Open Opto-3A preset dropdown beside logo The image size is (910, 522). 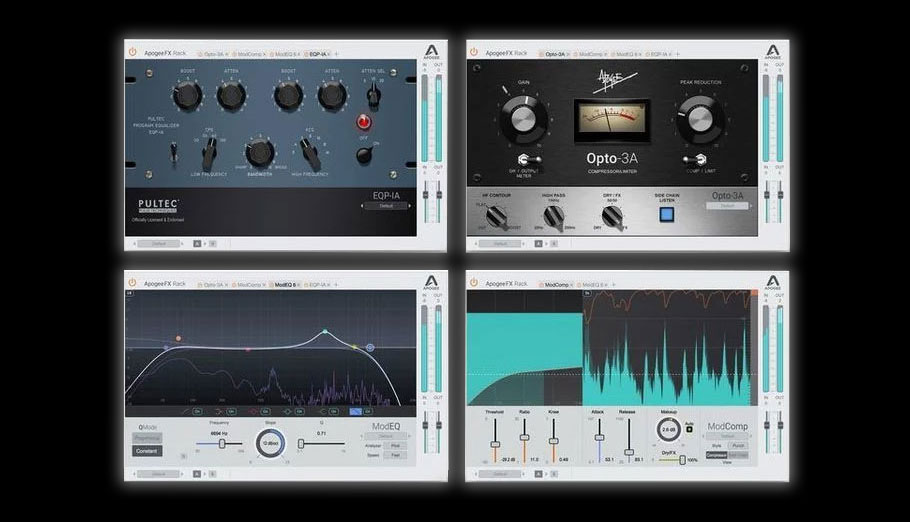727,206
